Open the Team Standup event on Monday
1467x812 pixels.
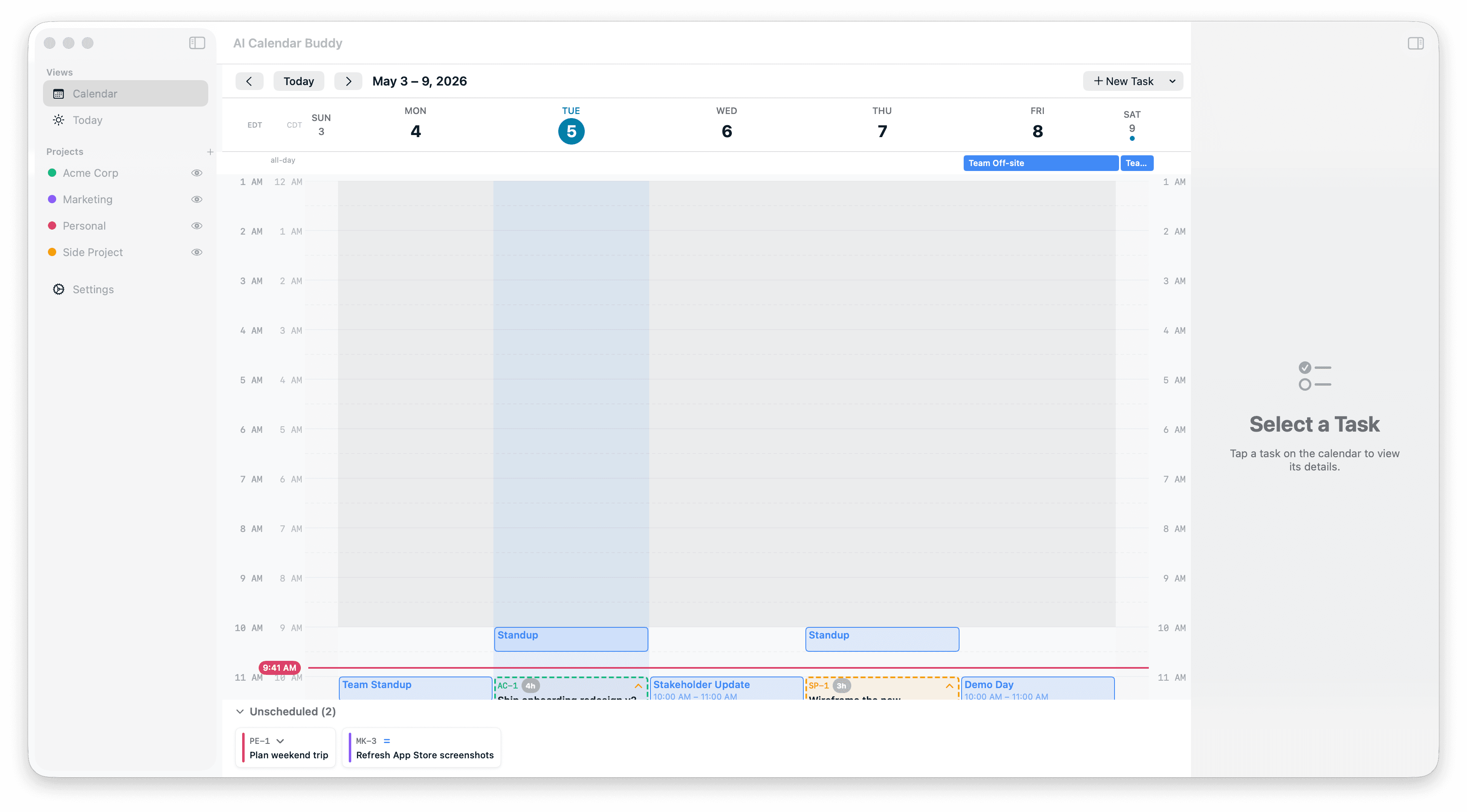(x=415, y=688)
